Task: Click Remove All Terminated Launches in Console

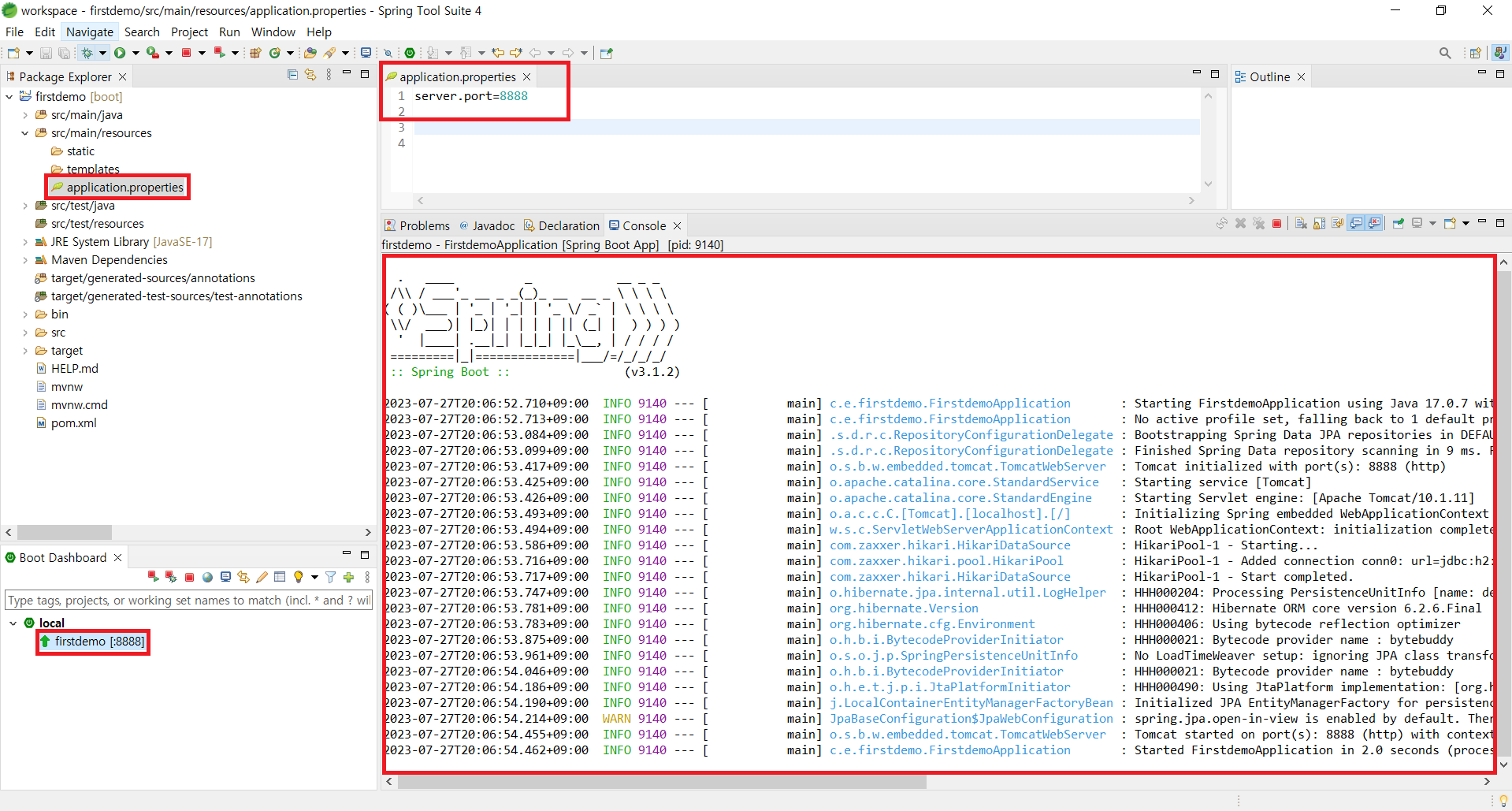Action: [1258, 223]
